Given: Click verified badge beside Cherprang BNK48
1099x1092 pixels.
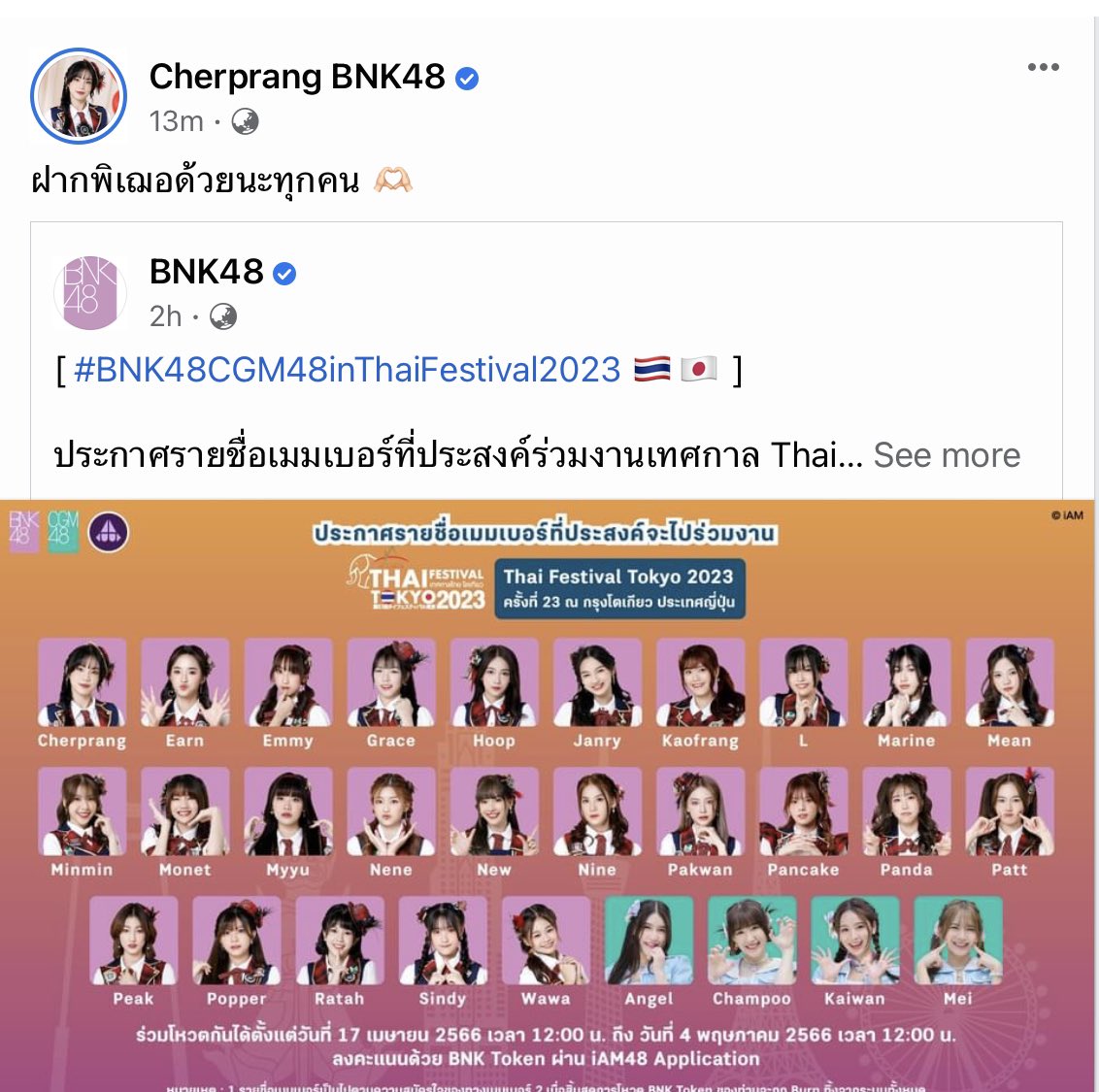Looking at the screenshot, I should click(467, 79).
